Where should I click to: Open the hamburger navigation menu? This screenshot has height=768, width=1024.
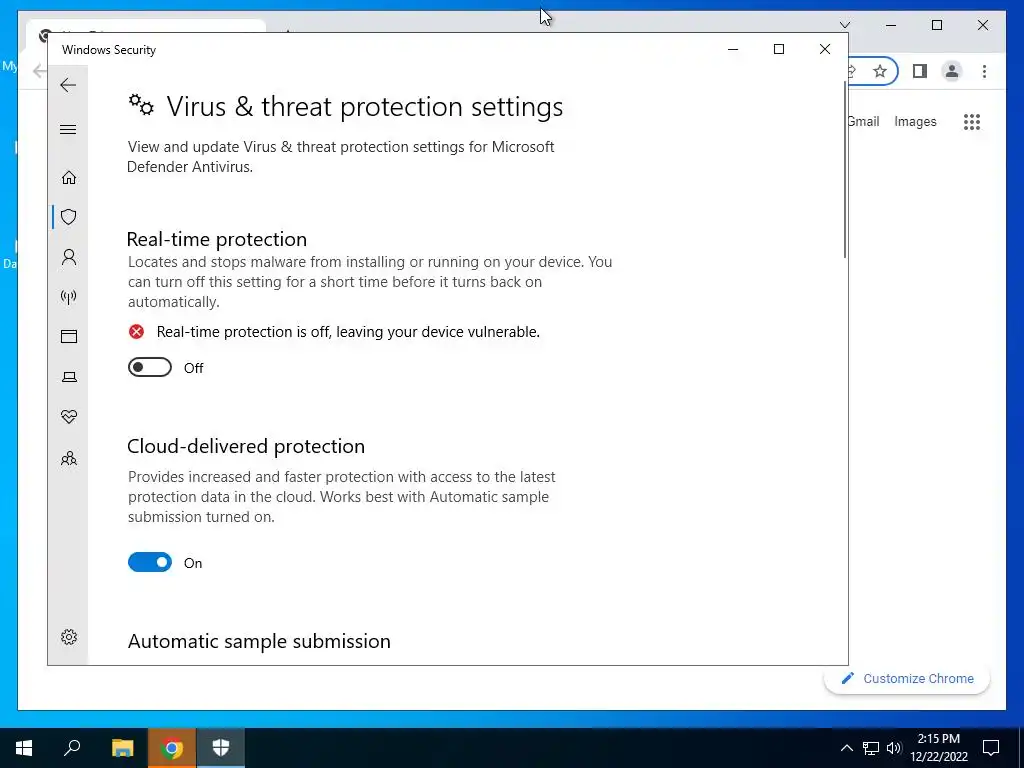pyautogui.click(x=68, y=129)
